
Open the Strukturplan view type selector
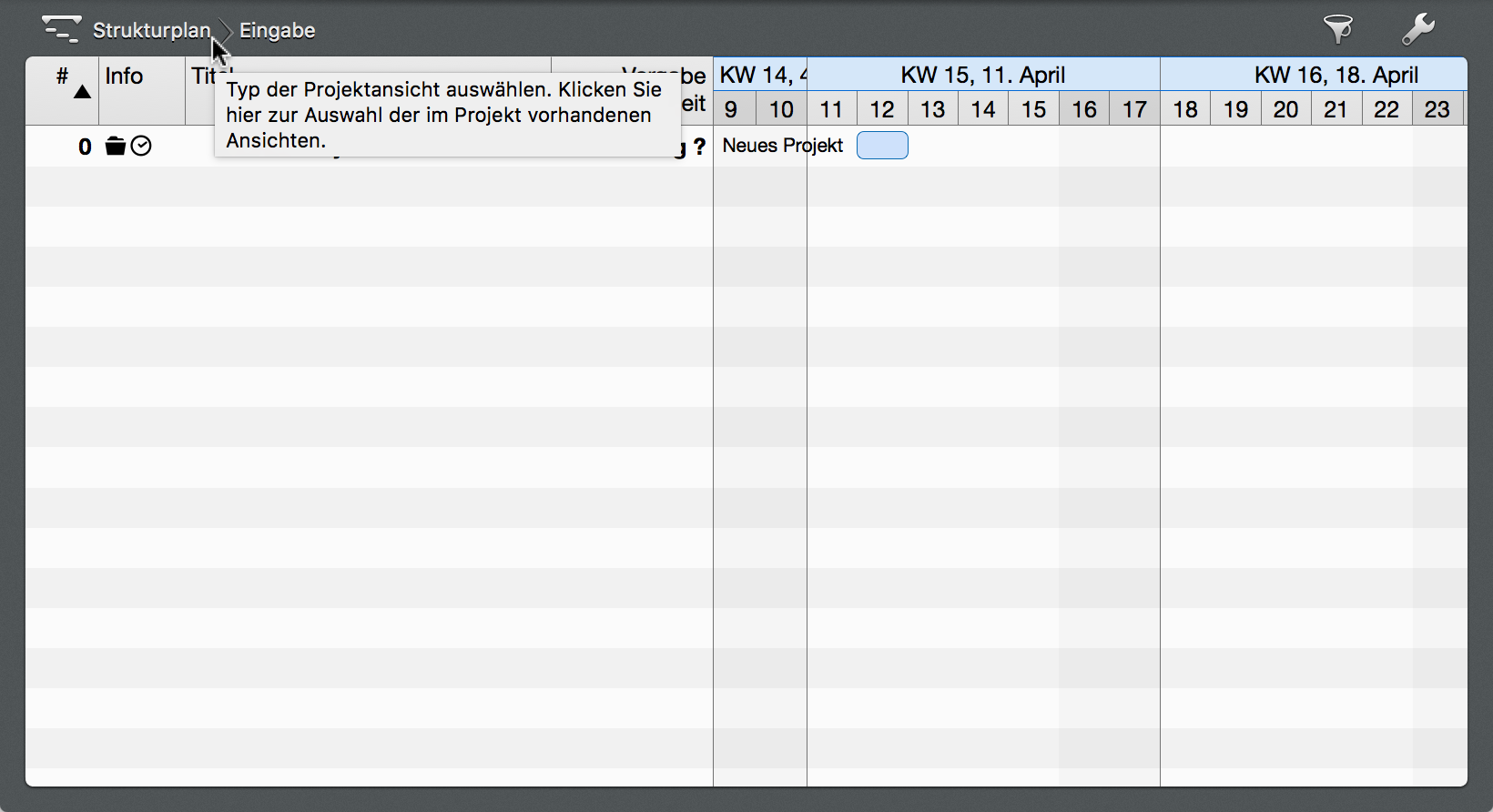tap(151, 30)
